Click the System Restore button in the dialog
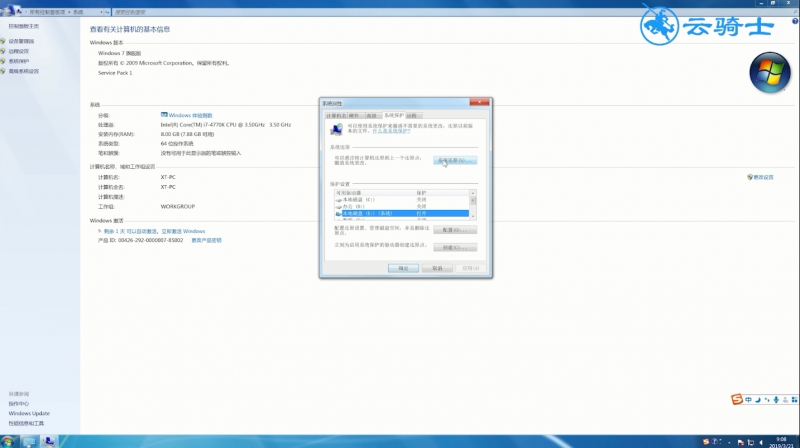The image size is (800, 448). pyautogui.click(x=455, y=160)
